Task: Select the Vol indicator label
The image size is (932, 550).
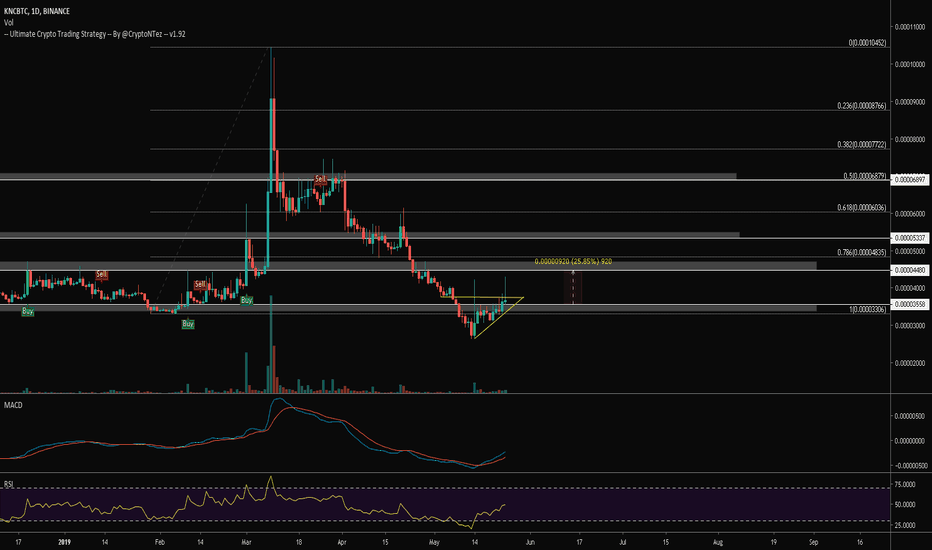Action: [9, 23]
